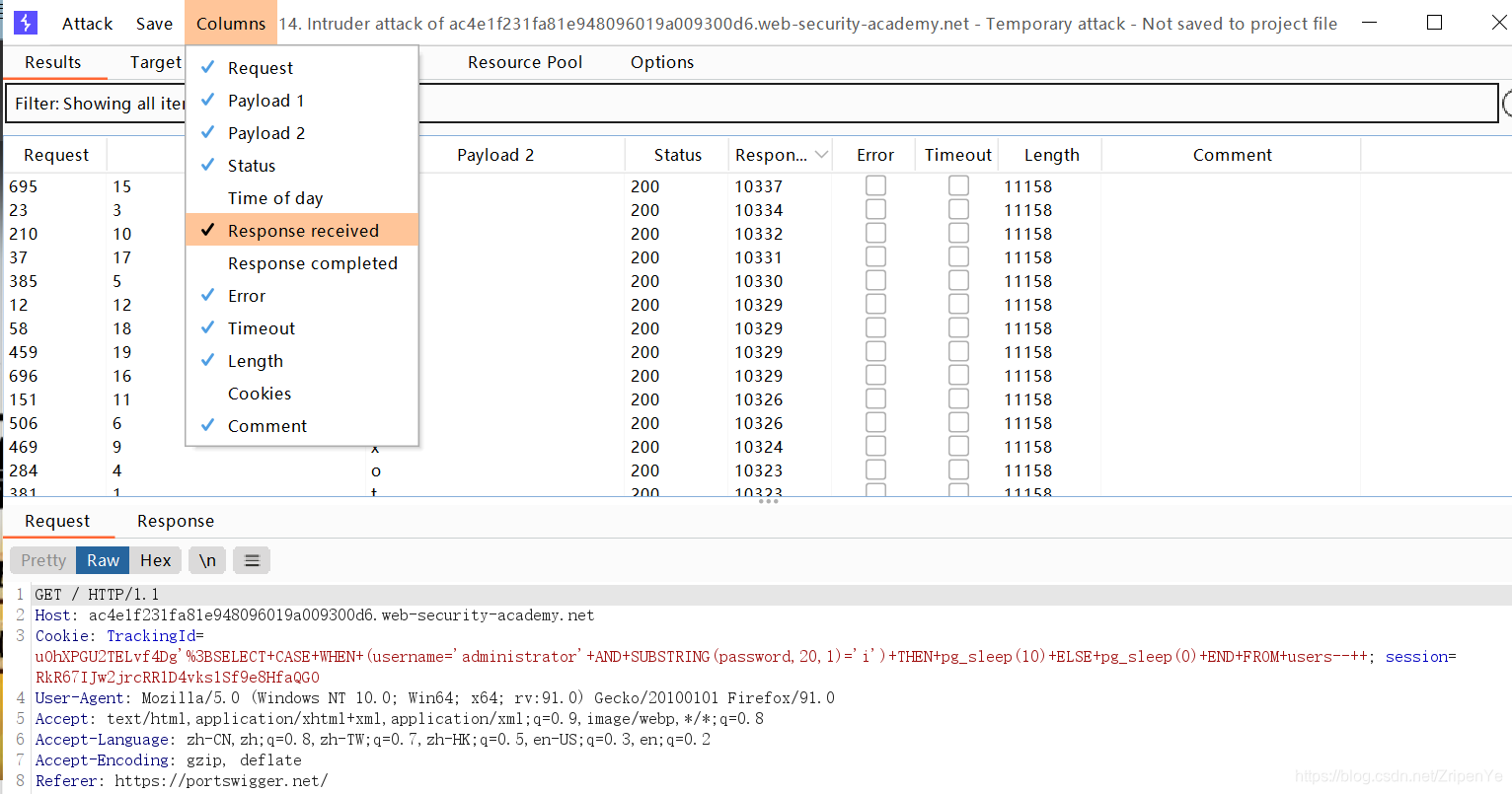Toggle the newline display \n button
Viewport: 1512px width, 794px height.
[207, 560]
